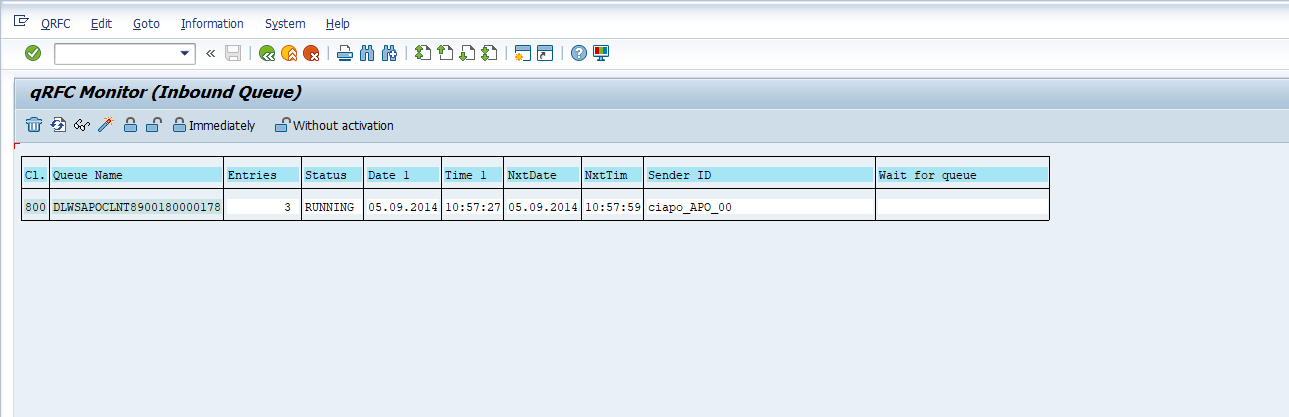Delete queue using the trash icon

pyautogui.click(x=34, y=125)
